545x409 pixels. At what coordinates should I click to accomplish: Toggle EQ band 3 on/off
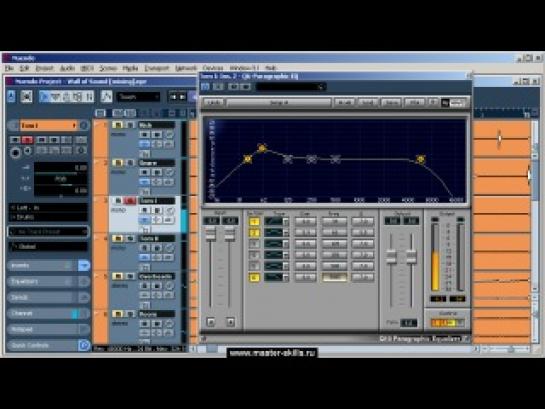tap(254, 244)
